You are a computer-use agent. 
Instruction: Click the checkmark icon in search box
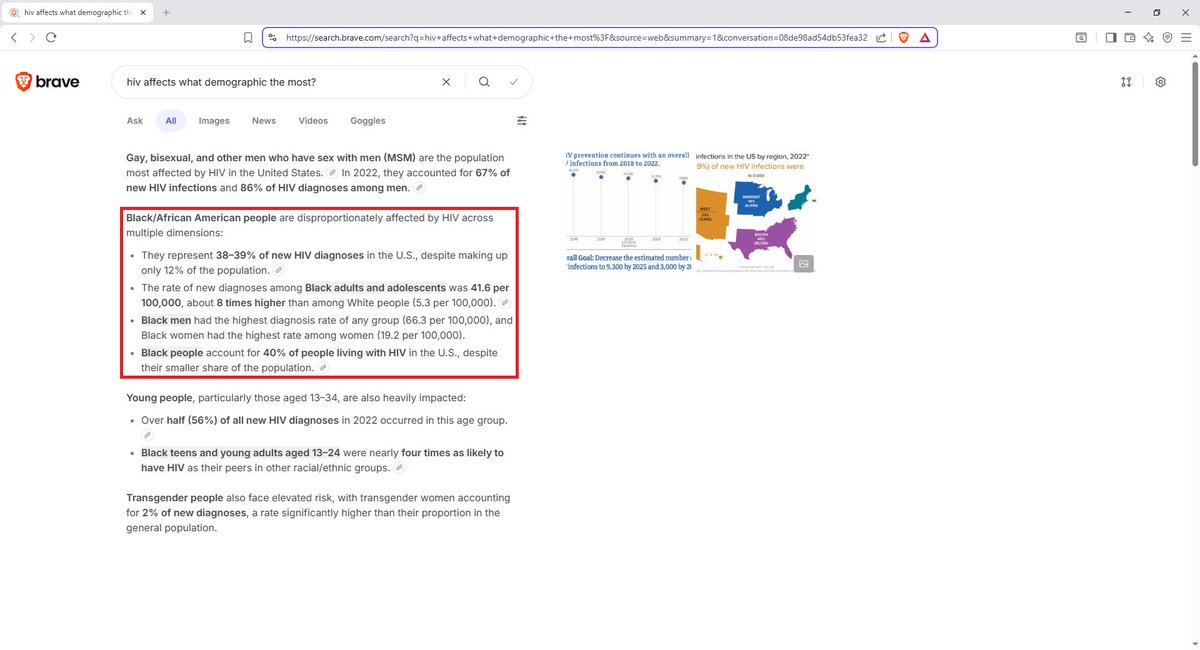click(513, 82)
